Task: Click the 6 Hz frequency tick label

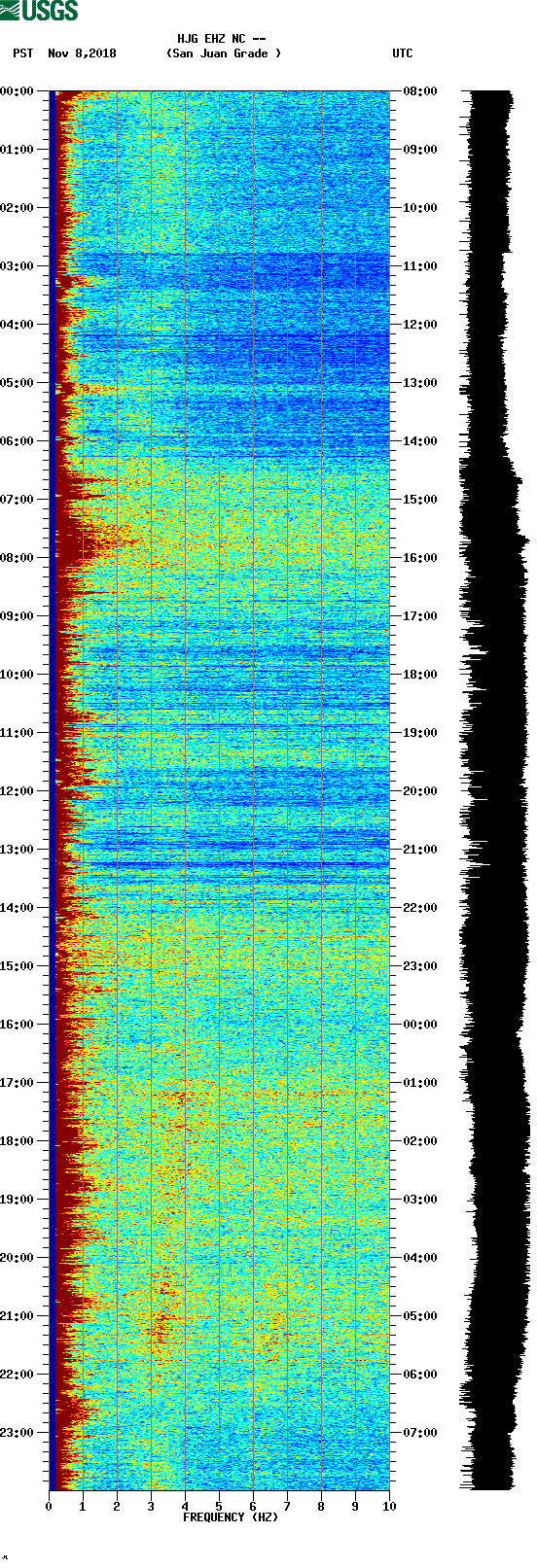Action: coord(253,1507)
